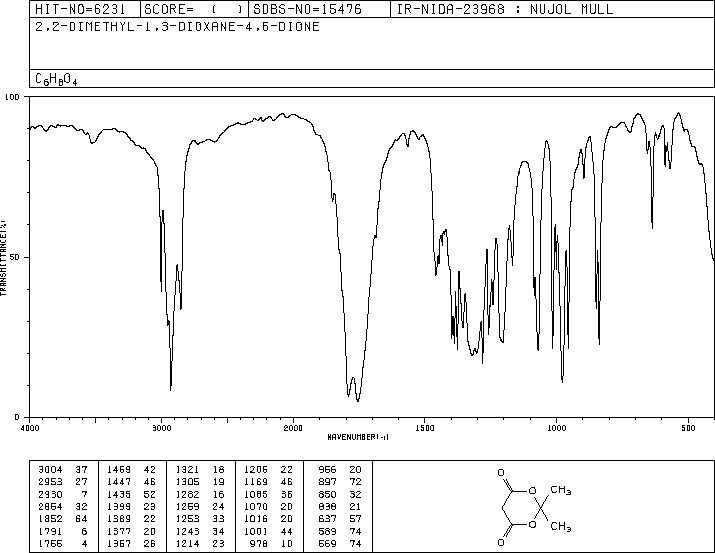Viewport: 715px width, 553px height.
Task: Click the 1766 peak table entry
Action: 63,543
